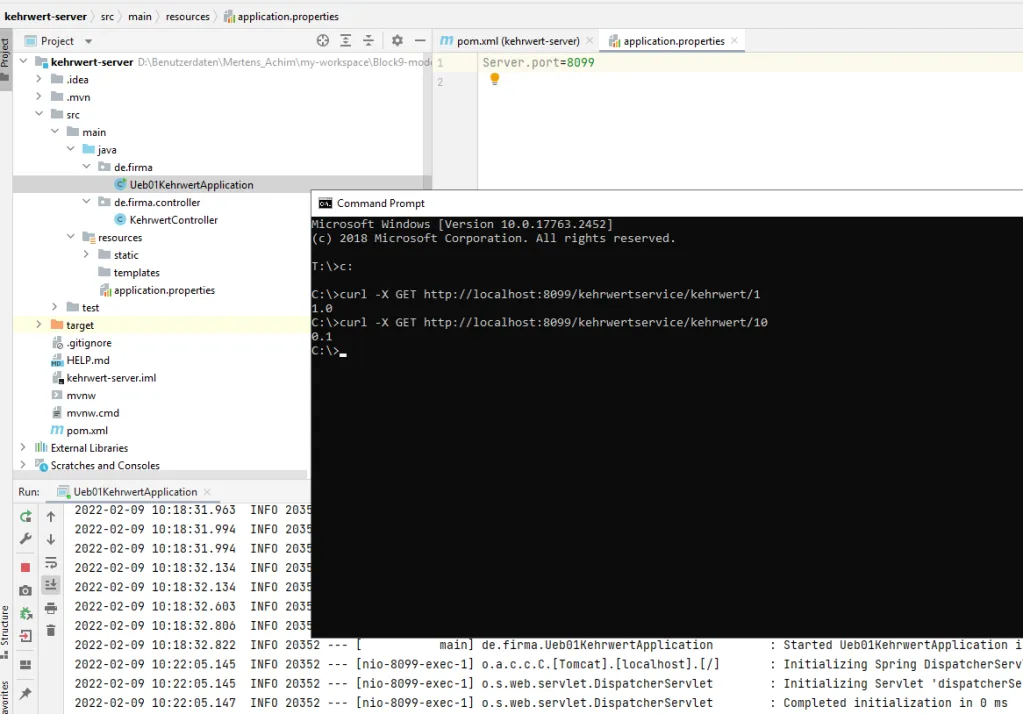Click the Command Prompt window icon
The height and width of the screenshot is (714, 1023).
pos(325,204)
